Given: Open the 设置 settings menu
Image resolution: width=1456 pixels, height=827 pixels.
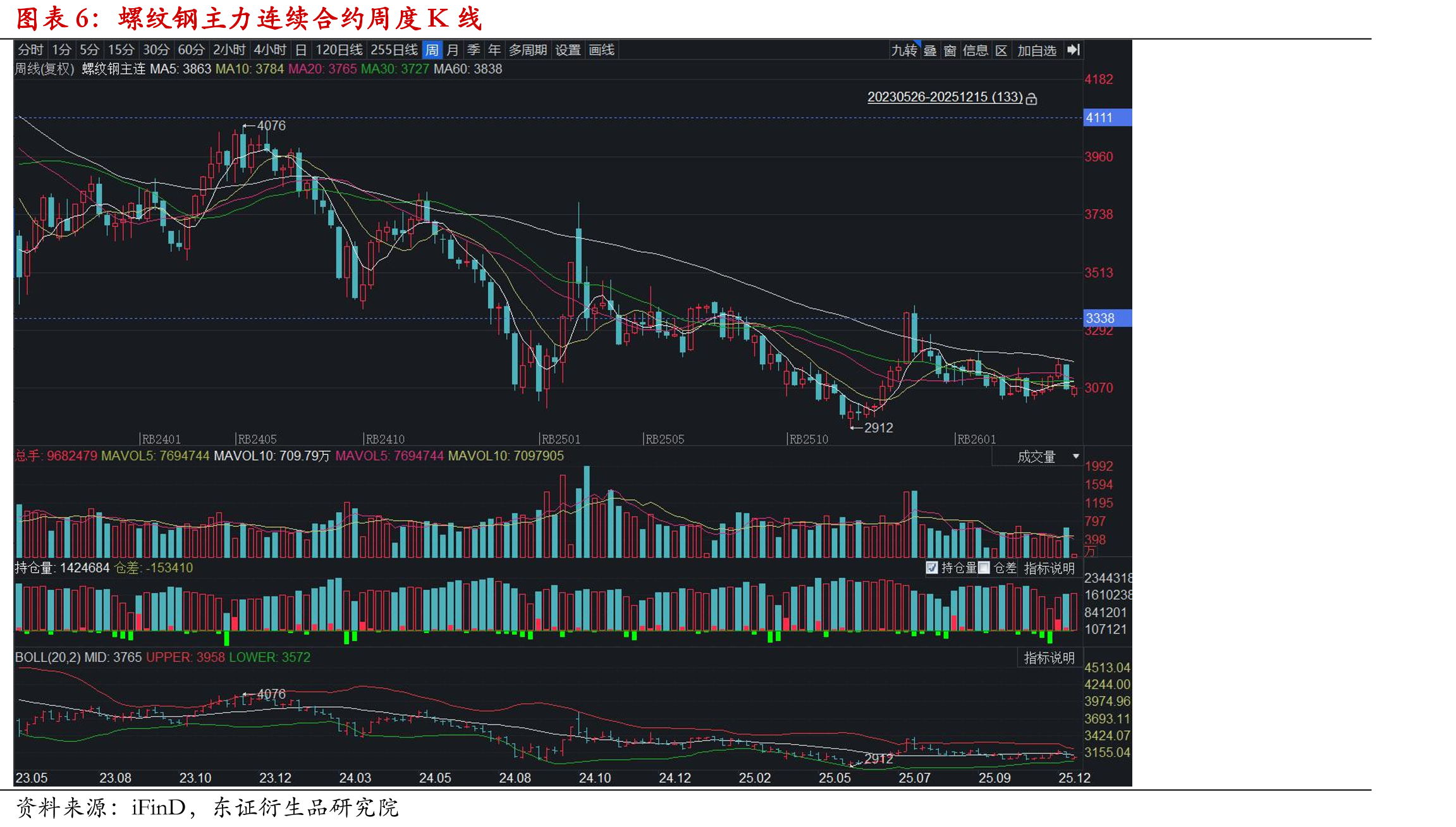Looking at the screenshot, I should click(568, 50).
